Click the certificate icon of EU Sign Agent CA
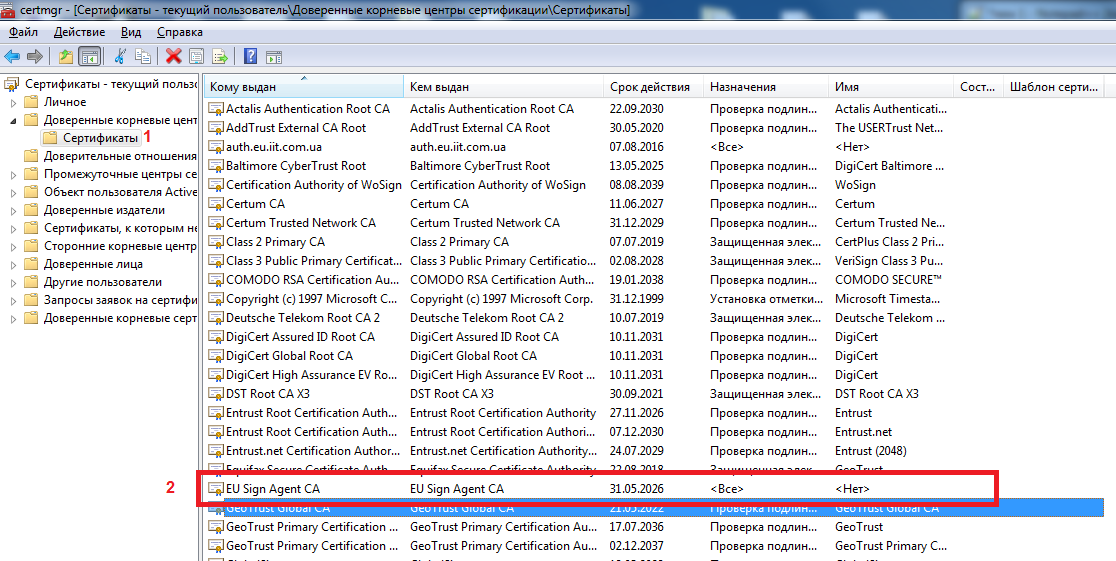The height and width of the screenshot is (561, 1116). [x=216, y=489]
